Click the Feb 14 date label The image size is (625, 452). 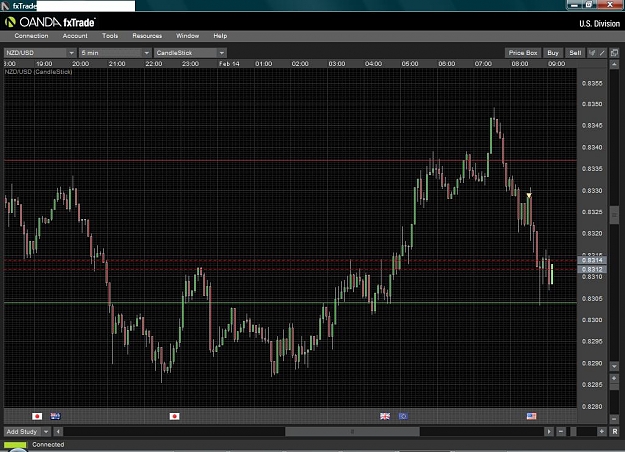tap(229, 64)
